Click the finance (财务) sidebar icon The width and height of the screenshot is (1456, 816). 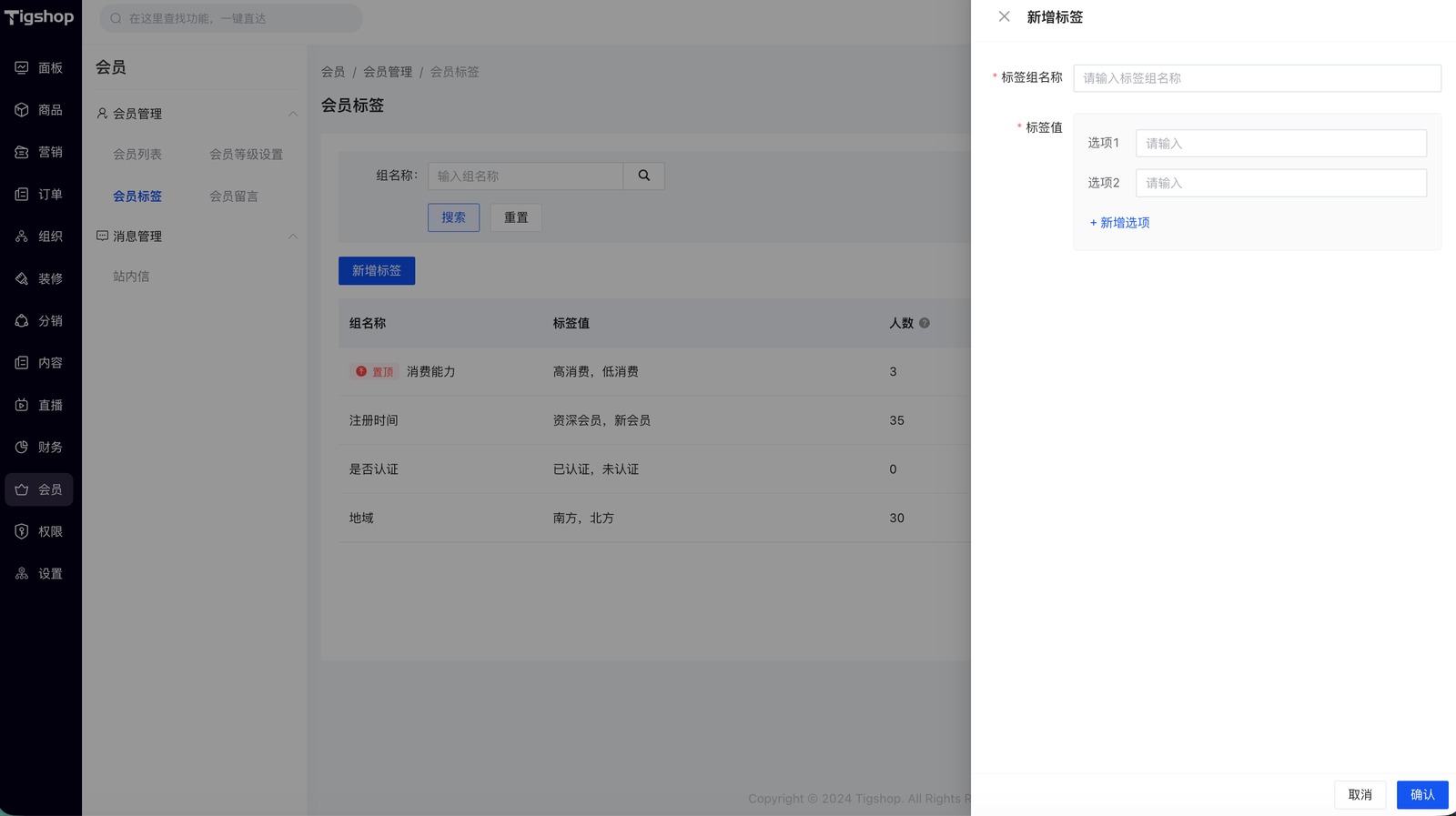pos(22,448)
